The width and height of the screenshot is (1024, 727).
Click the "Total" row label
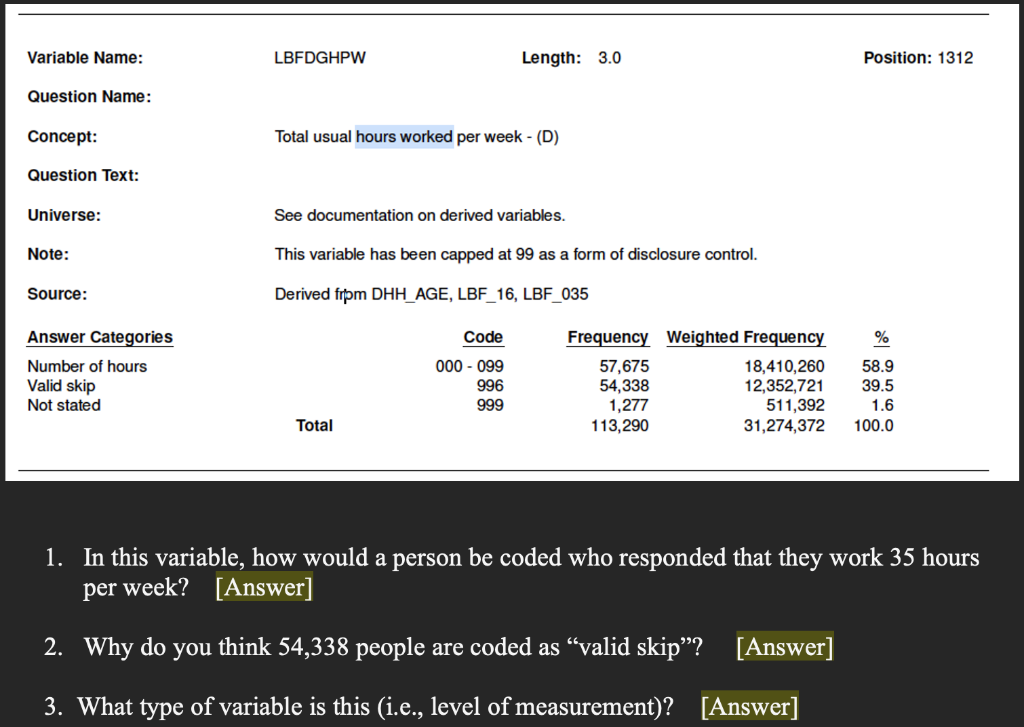314,425
